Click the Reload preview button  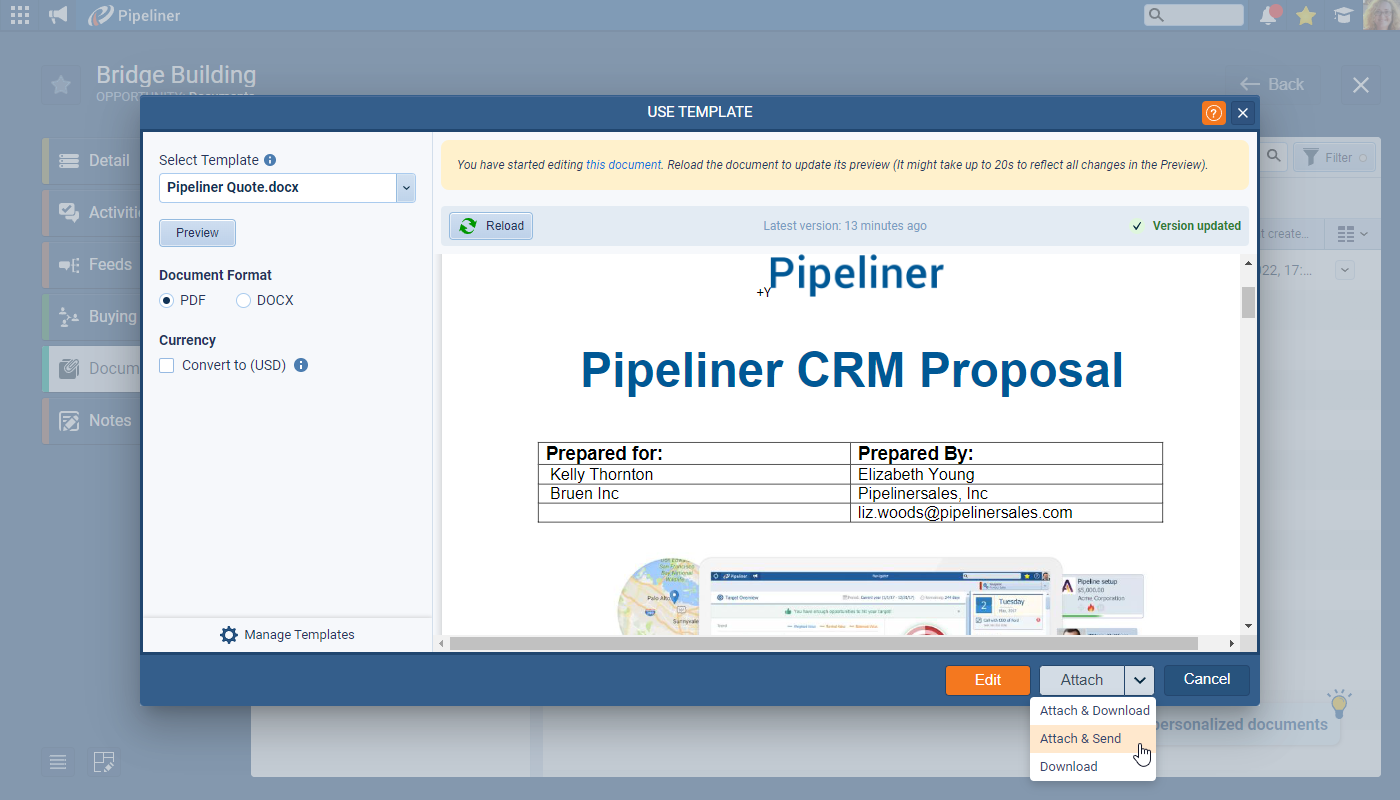pyautogui.click(x=491, y=226)
